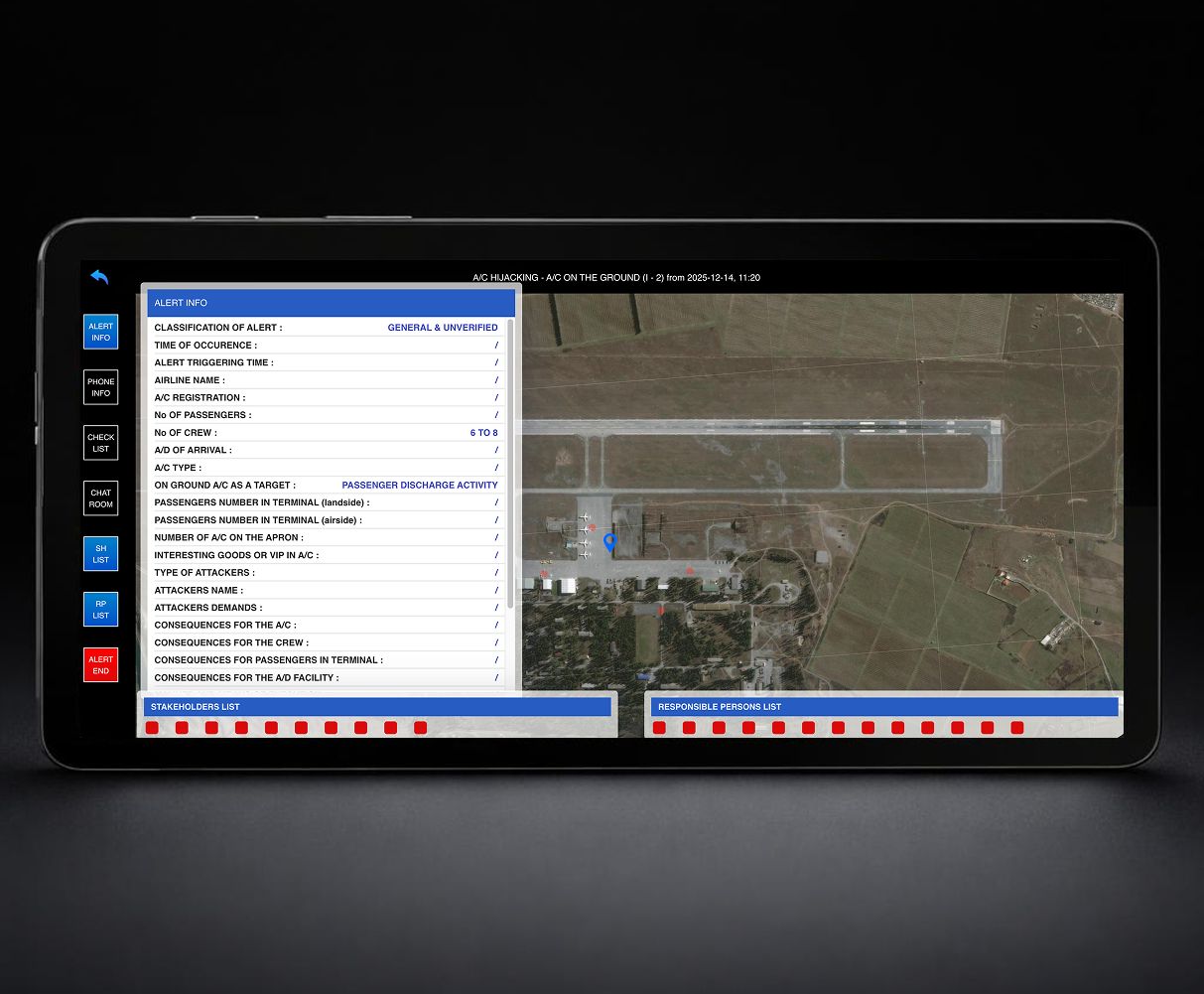Image resolution: width=1204 pixels, height=994 pixels.
Task: Click the last red responsible person indicator
Action: pos(1017,728)
